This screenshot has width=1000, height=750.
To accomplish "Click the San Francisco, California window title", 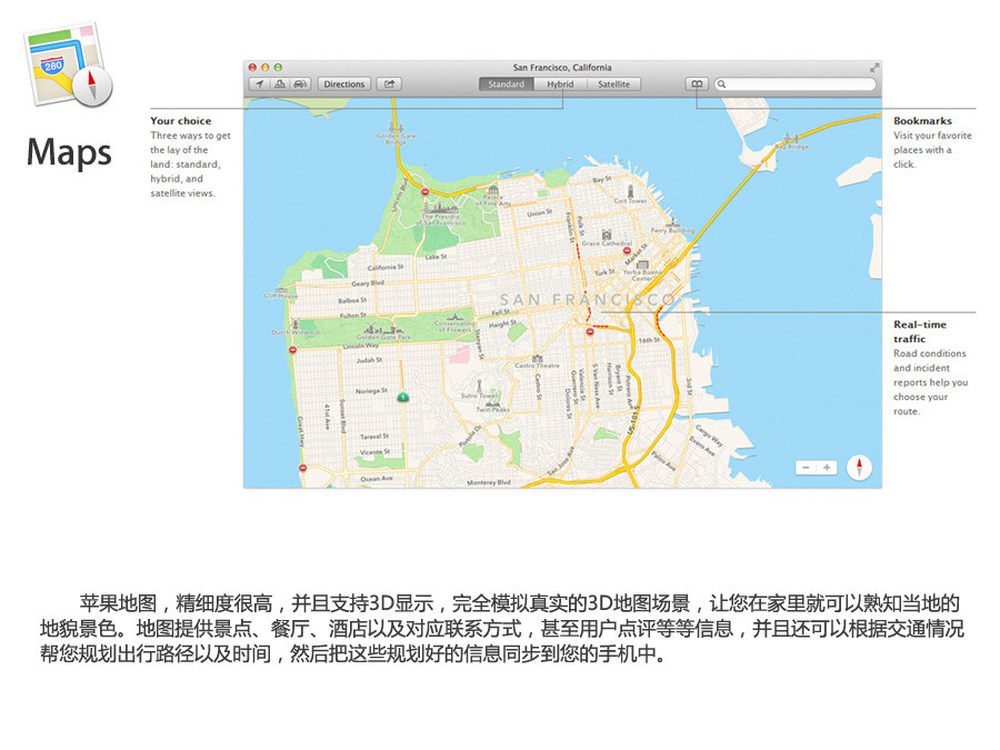I will [x=562, y=68].
